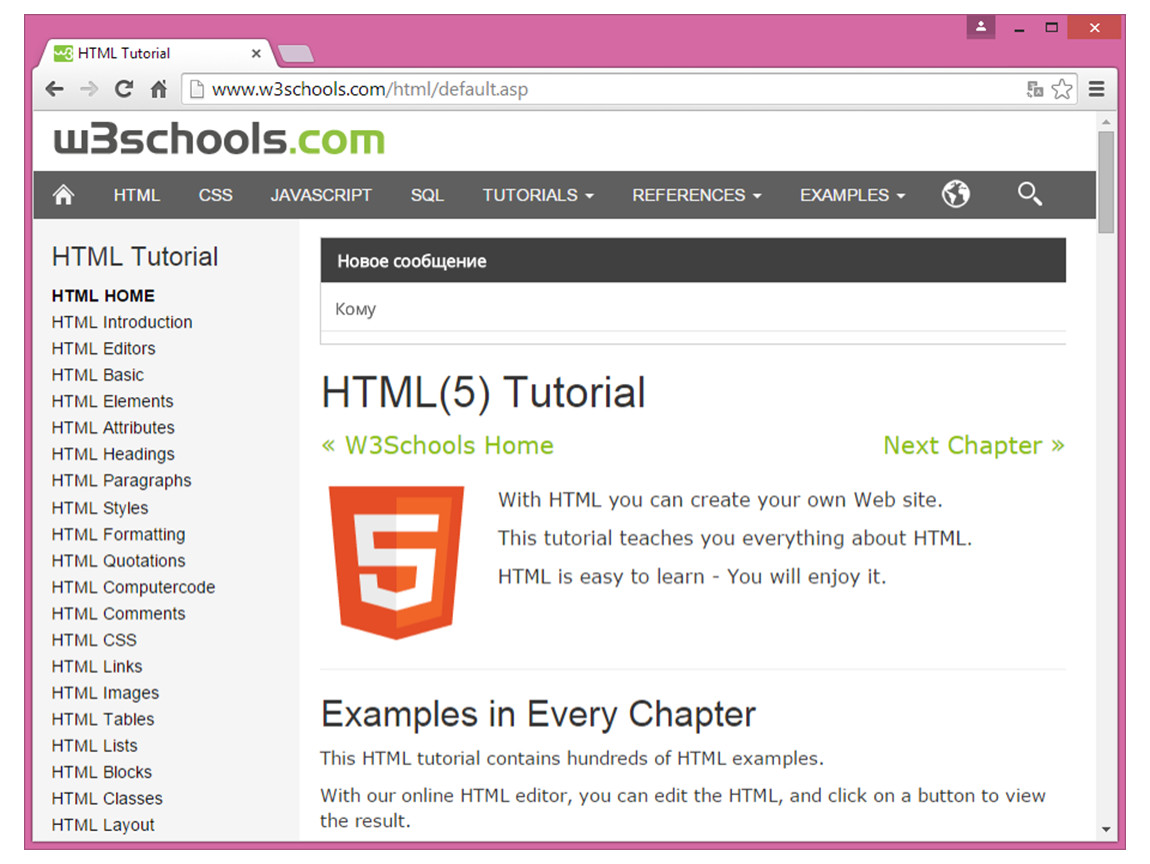Go to W3Schools Home link
The image size is (1150, 864).
438,445
